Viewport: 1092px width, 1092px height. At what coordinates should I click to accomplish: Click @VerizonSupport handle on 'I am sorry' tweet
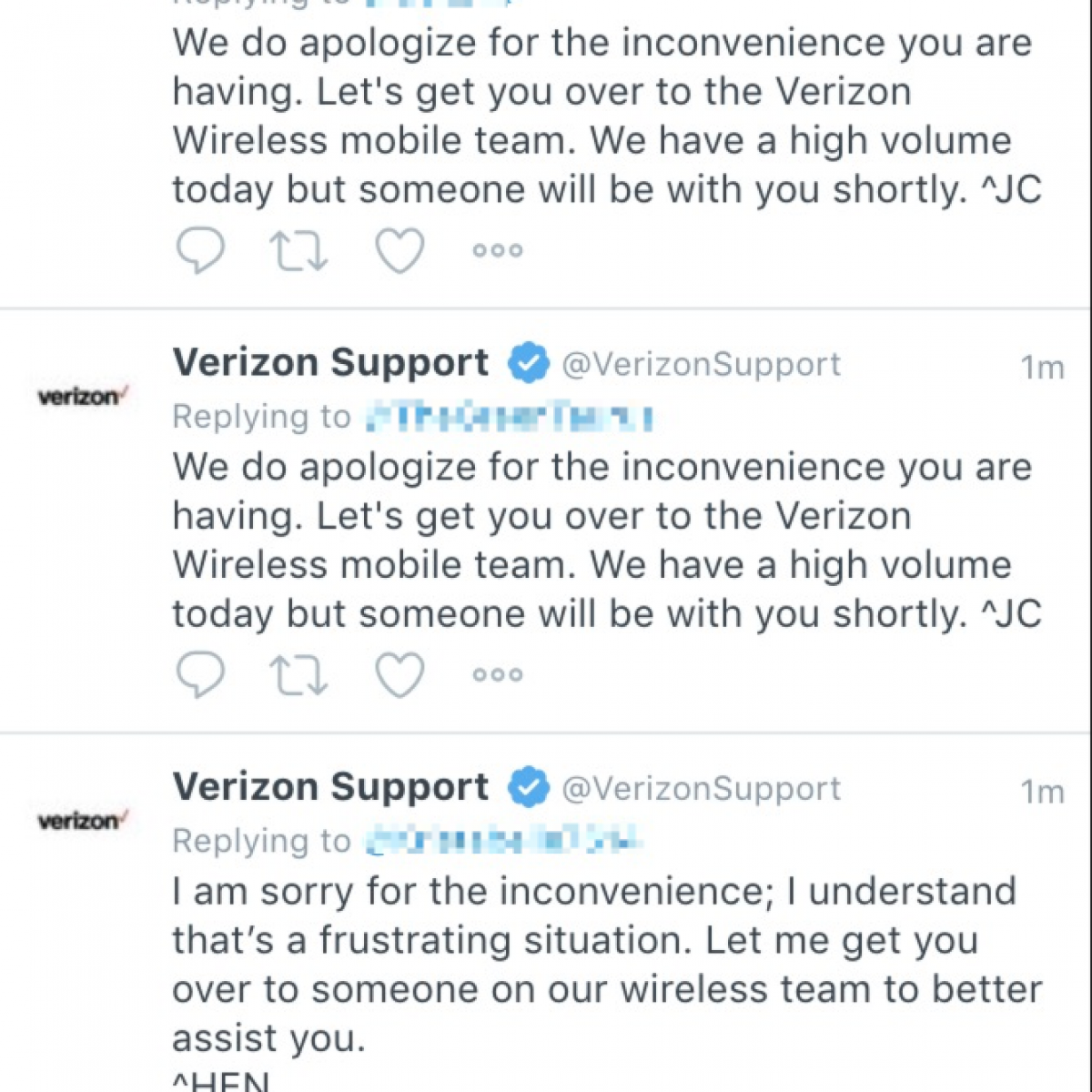pyautogui.click(x=701, y=788)
